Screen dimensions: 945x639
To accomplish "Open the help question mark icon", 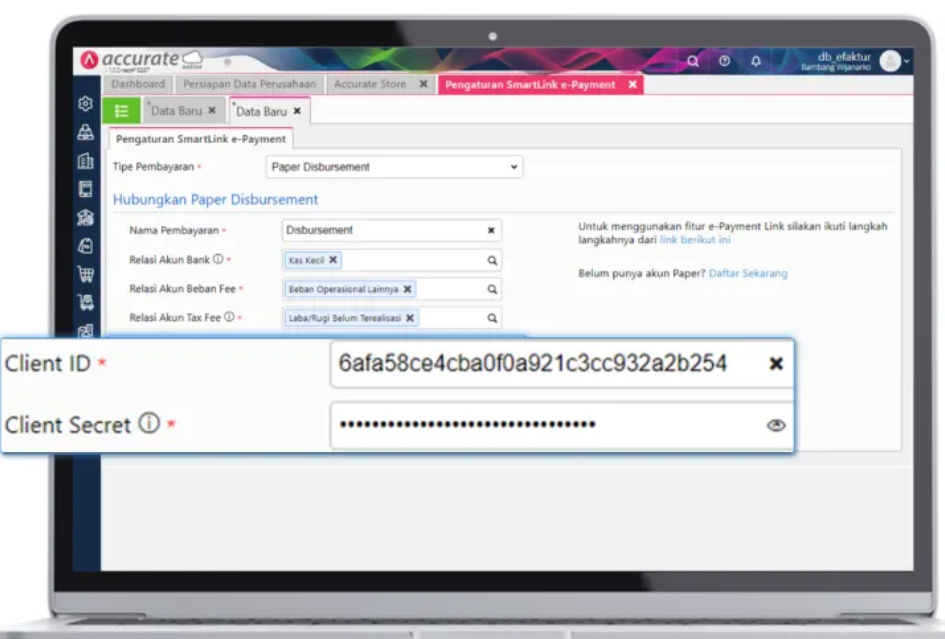I will click(x=724, y=61).
